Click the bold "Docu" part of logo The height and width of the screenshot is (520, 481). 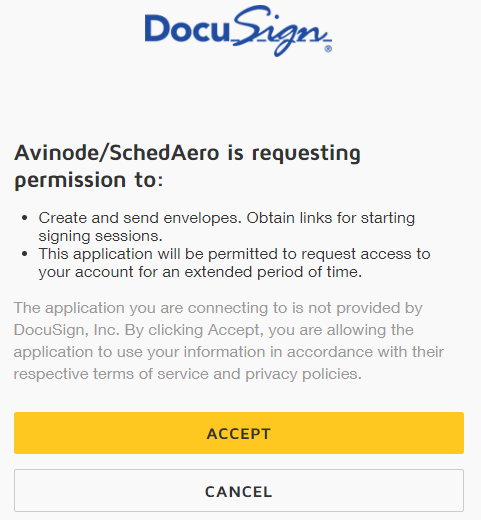click(x=187, y=29)
